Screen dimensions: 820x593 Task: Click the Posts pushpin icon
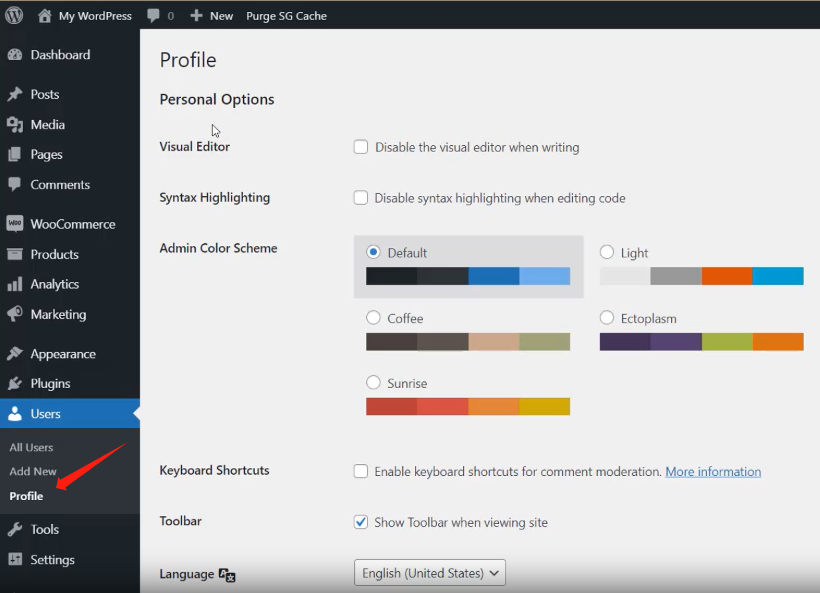pos(15,94)
